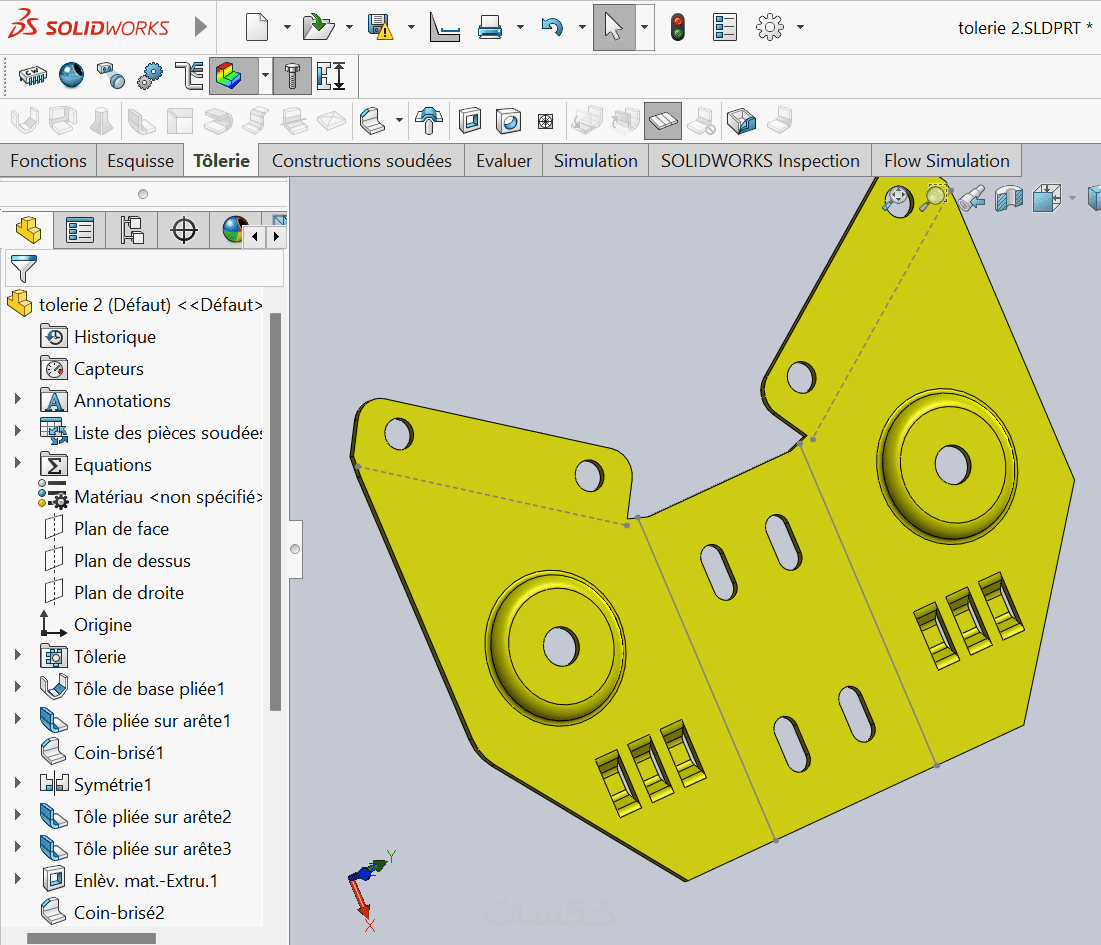The image size is (1101, 945).
Task: Open the PropertyManager tab icon
Action: coord(80,230)
